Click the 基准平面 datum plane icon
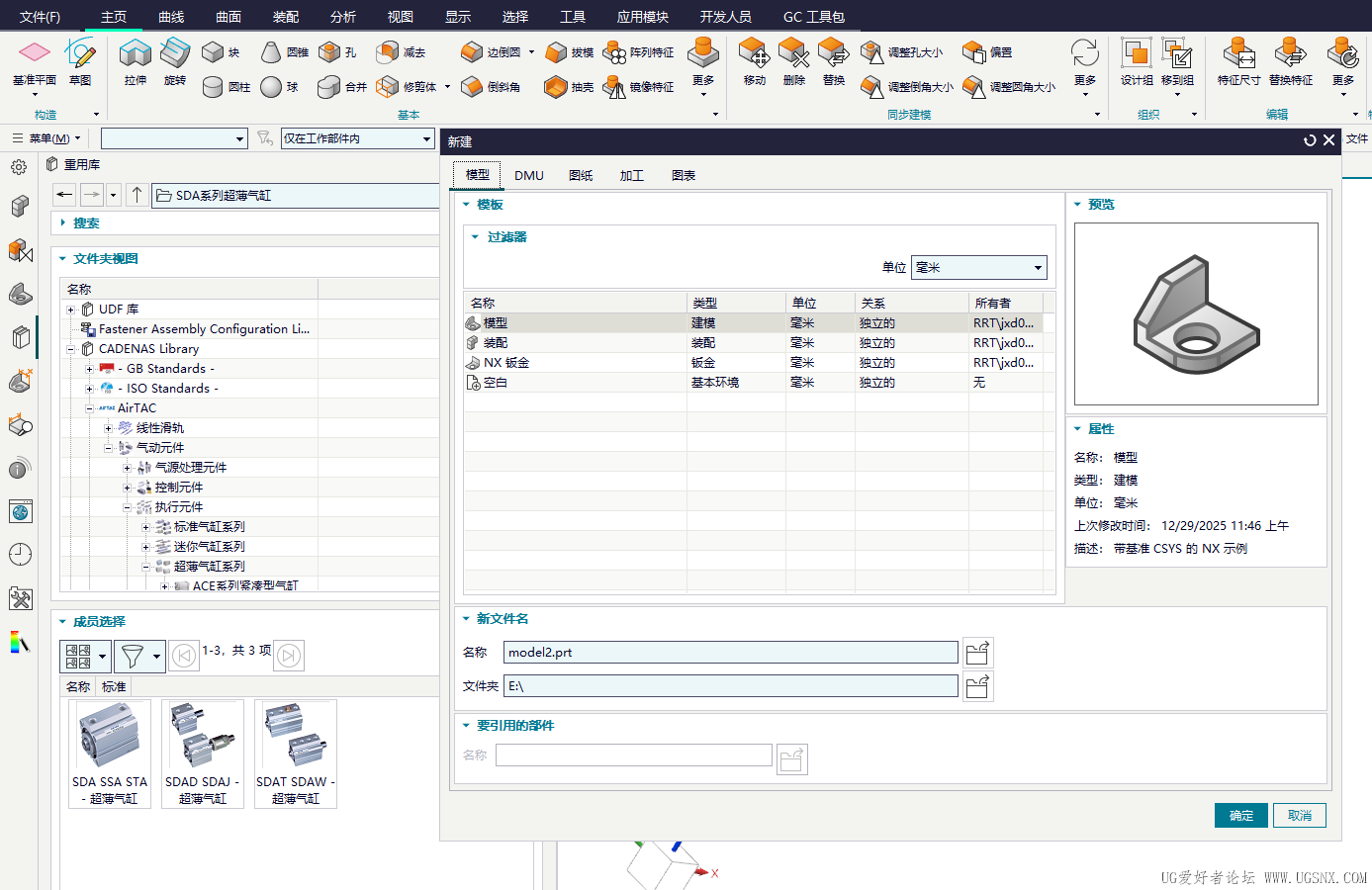The width and height of the screenshot is (1372, 890). 34,54
